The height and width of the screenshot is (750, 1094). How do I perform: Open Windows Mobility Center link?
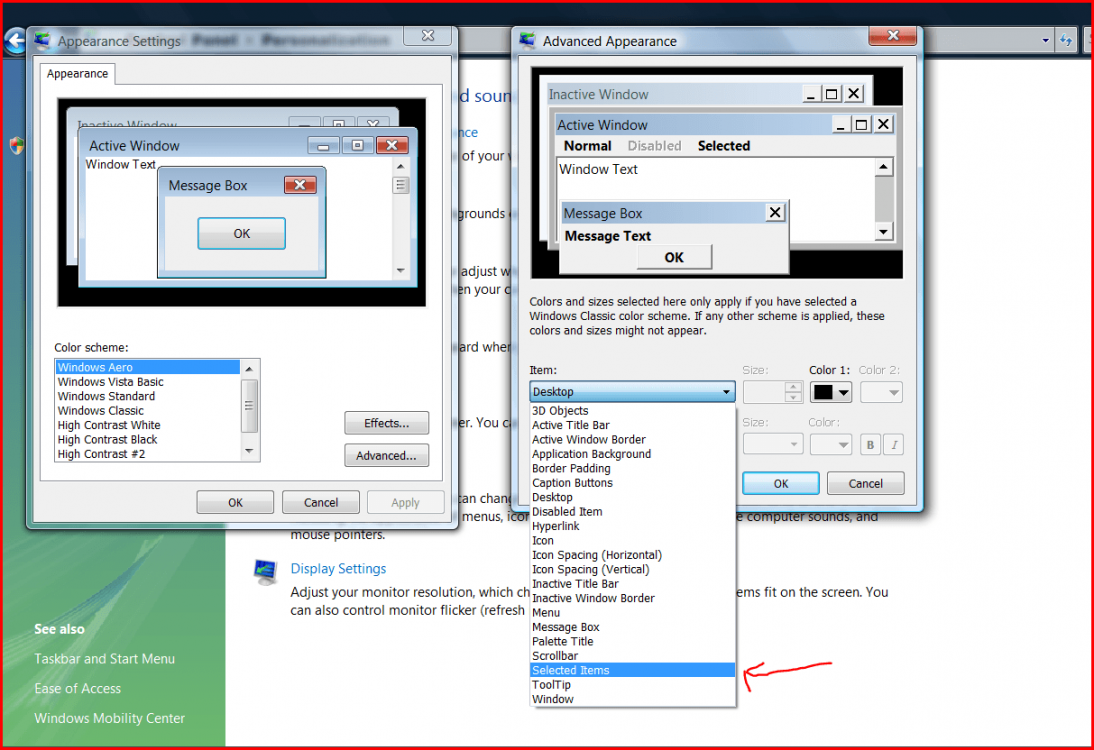[x=110, y=718]
